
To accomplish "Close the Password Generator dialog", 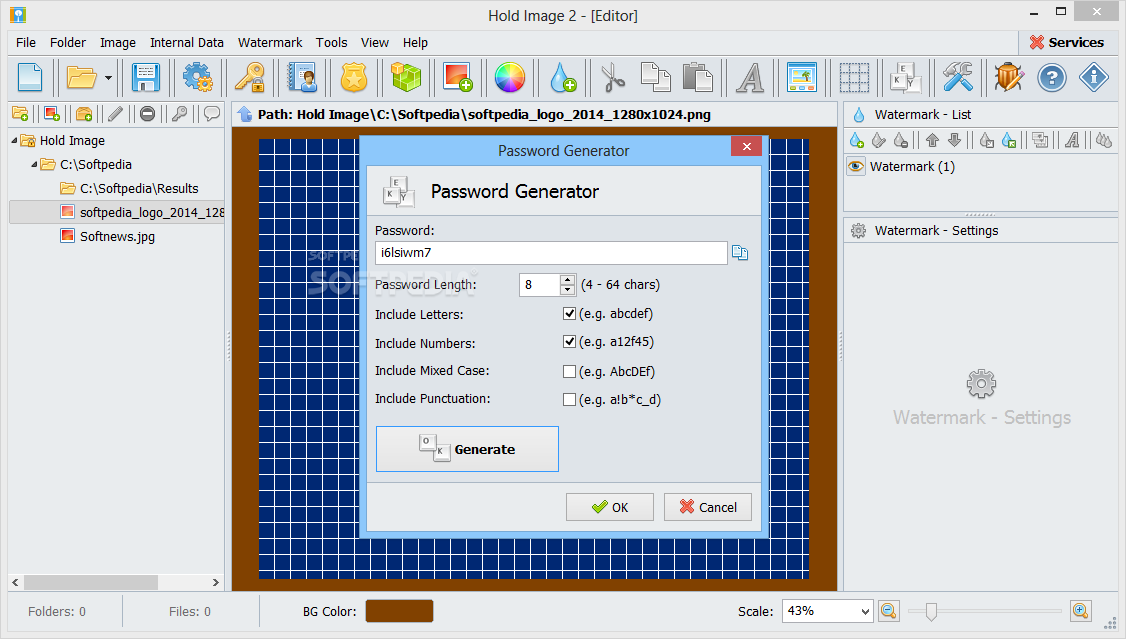I will click(x=747, y=146).
